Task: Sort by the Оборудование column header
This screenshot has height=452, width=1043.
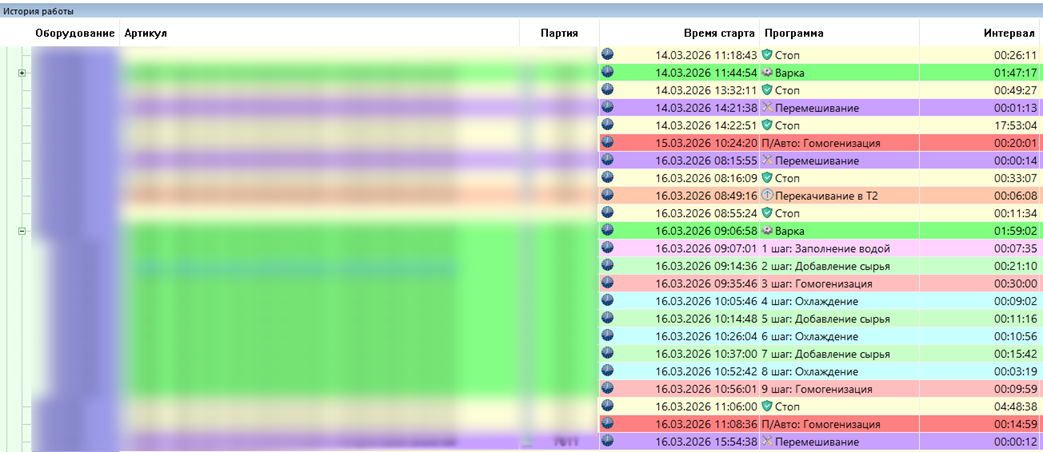Action: click(x=74, y=33)
